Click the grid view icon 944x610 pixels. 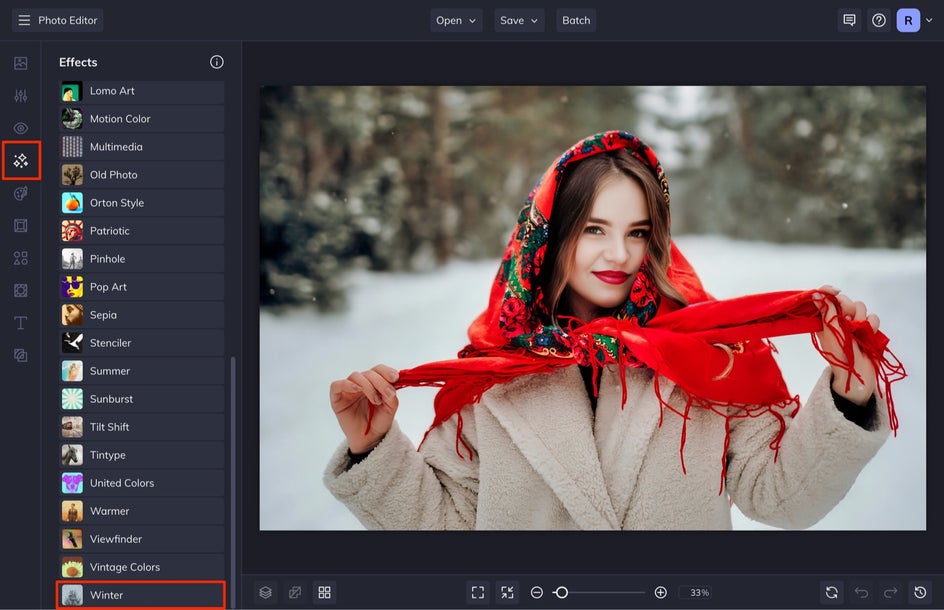pyautogui.click(x=324, y=593)
